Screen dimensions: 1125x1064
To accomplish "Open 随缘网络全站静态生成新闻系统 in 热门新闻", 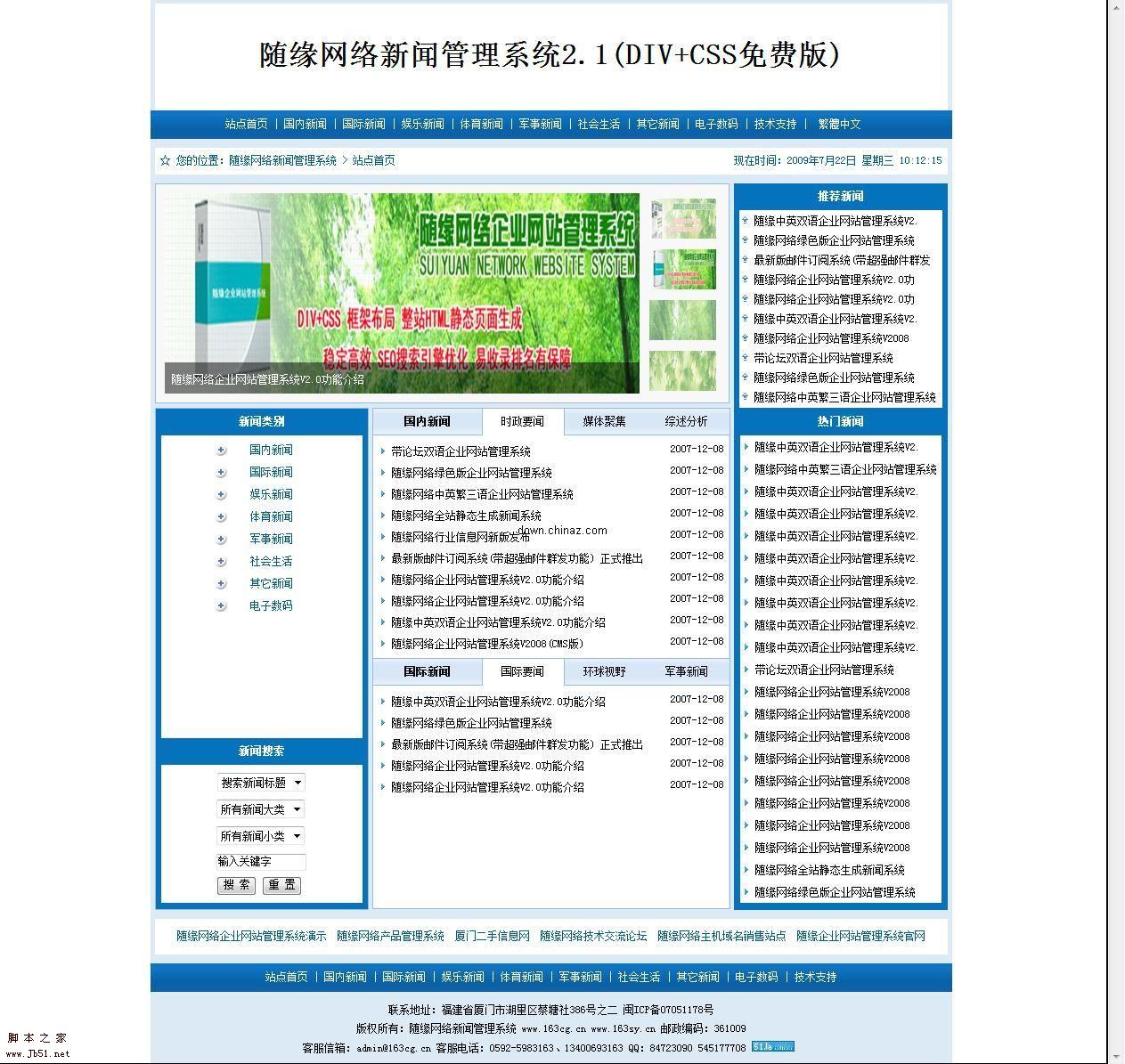I will click(829, 870).
